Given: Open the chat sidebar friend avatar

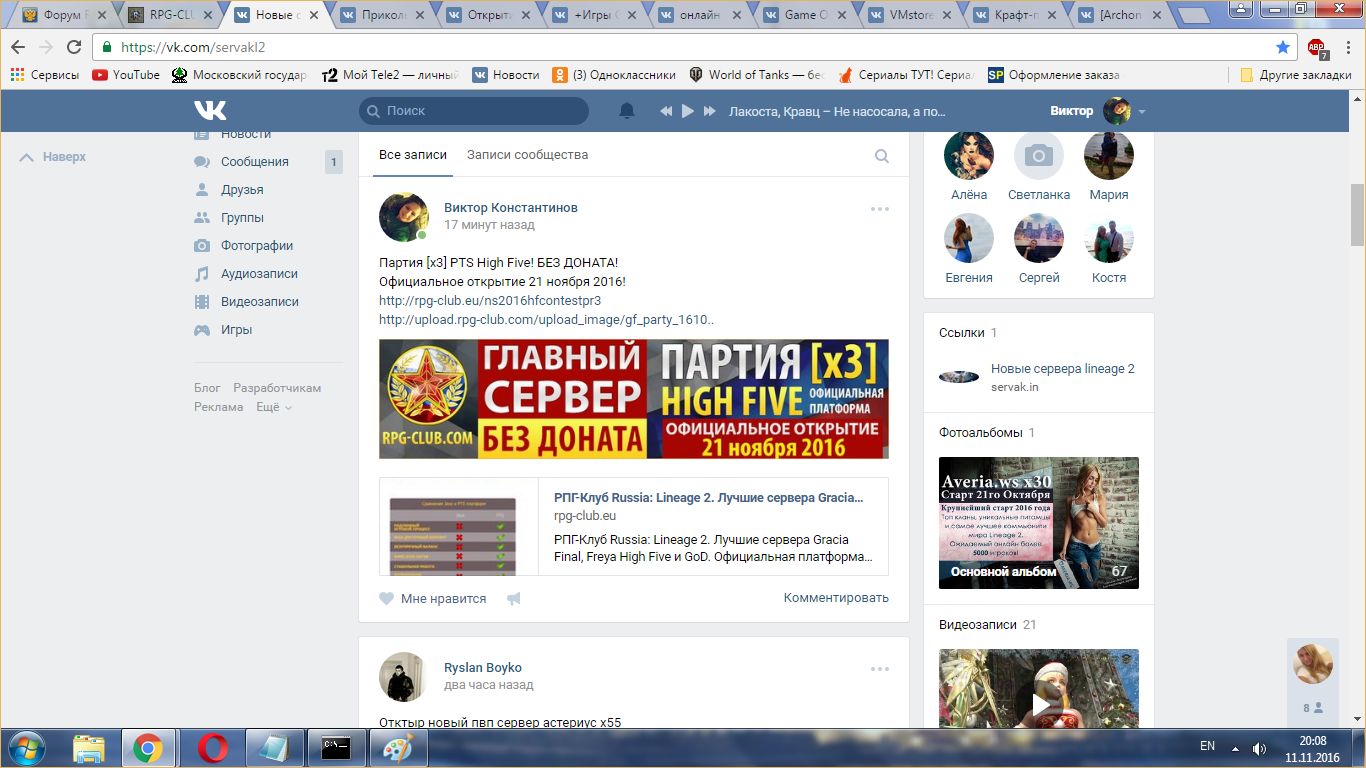Looking at the screenshot, I should [x=1313, y=664].
